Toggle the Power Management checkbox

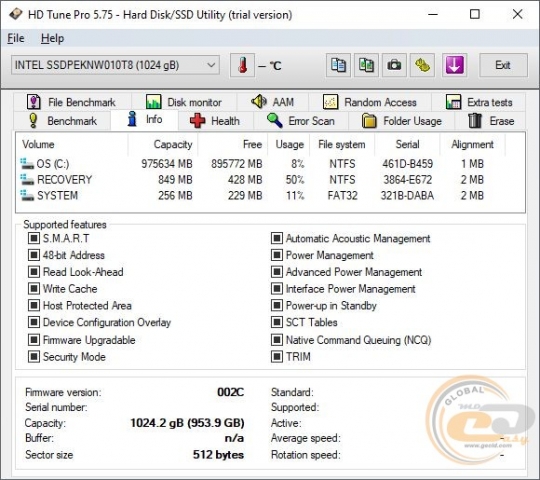click(277, 255)
